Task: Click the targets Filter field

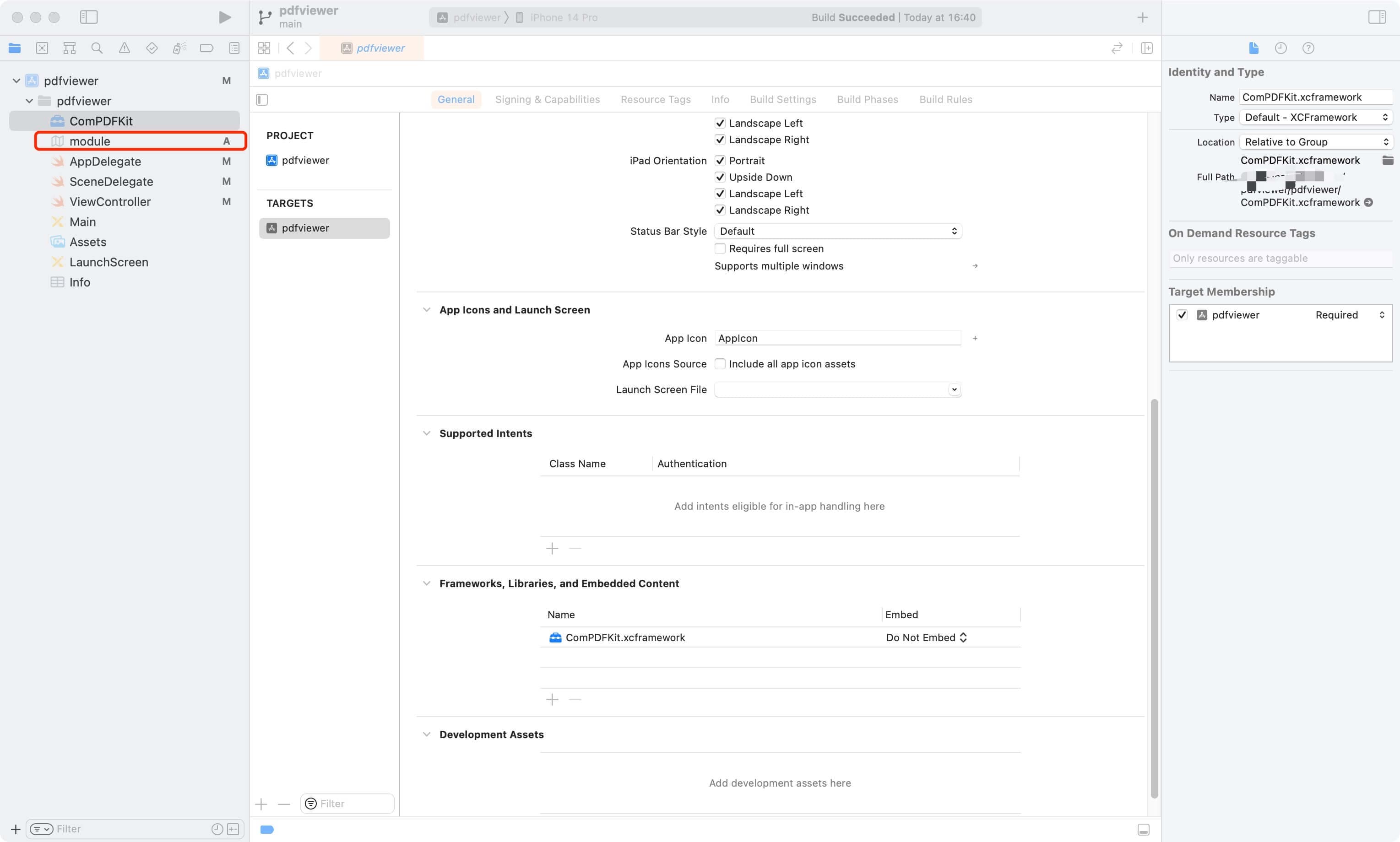Action: pyautogui.click(x=347, y=804)
